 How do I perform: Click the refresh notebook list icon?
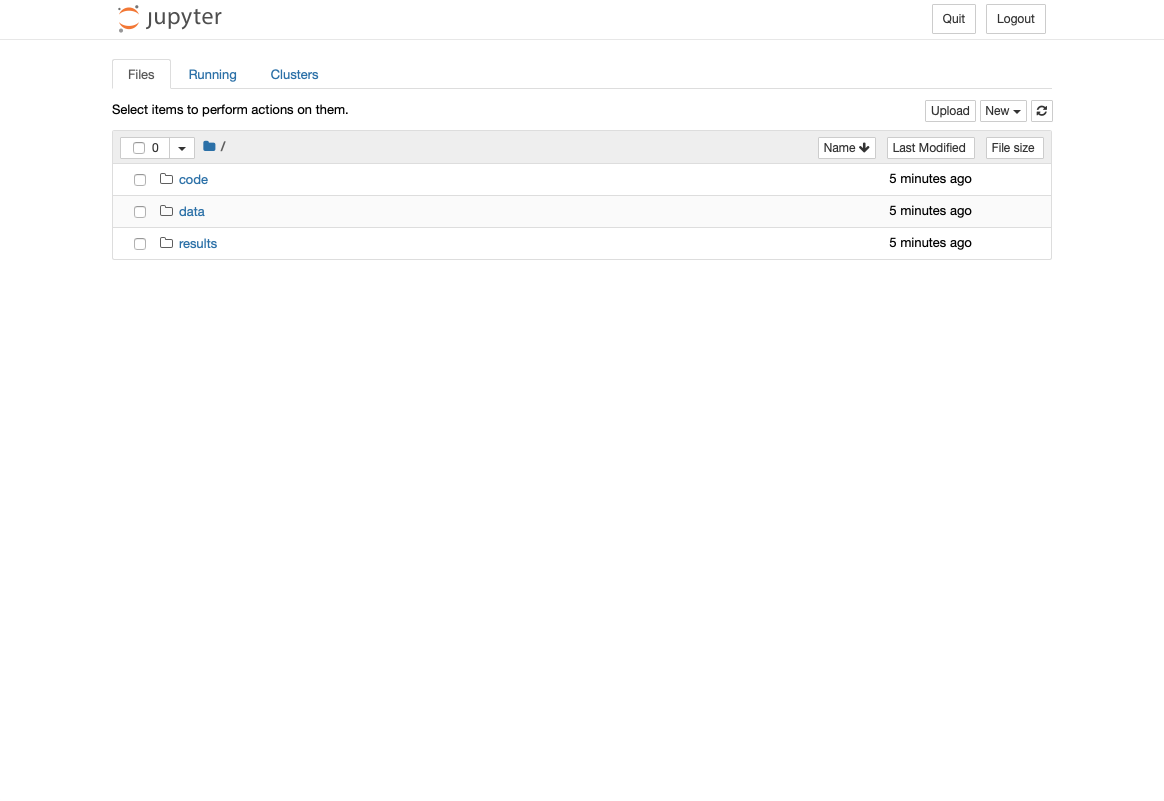click(x=1041, y=110)
